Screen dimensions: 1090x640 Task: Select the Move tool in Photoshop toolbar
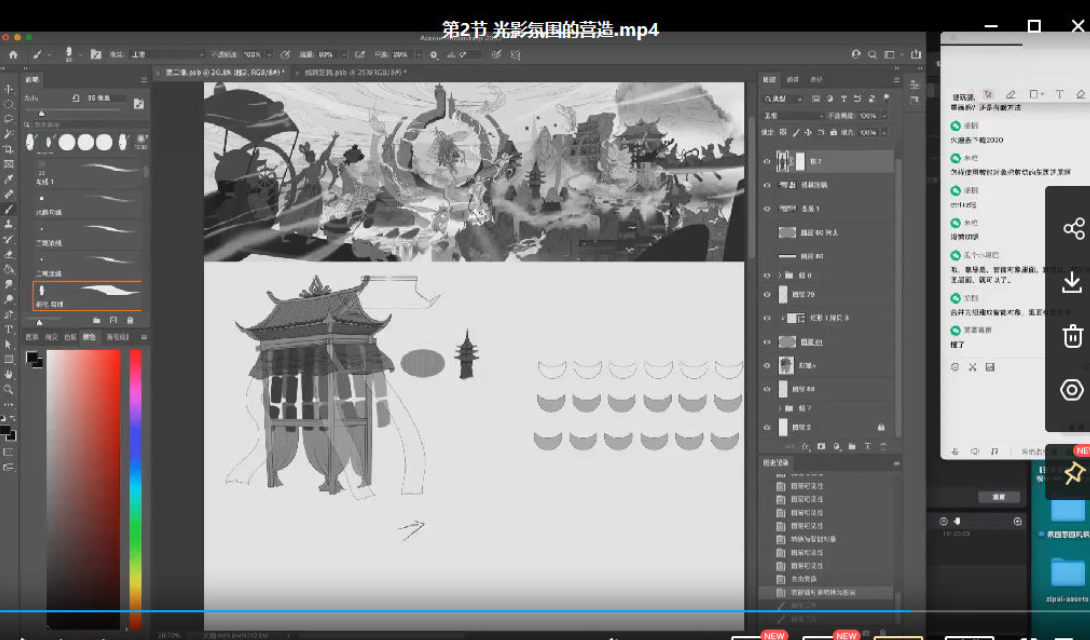point(8,89)
